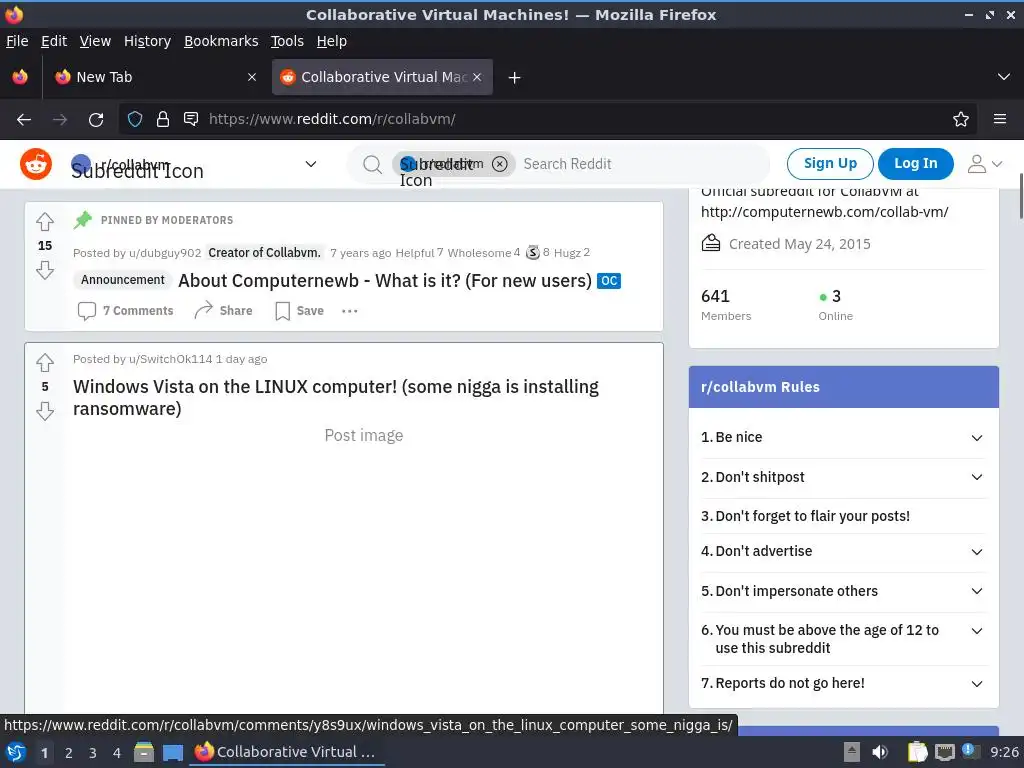List all tabs with the tab bar chevron

pyautogui.click(x=1004, y=77)
